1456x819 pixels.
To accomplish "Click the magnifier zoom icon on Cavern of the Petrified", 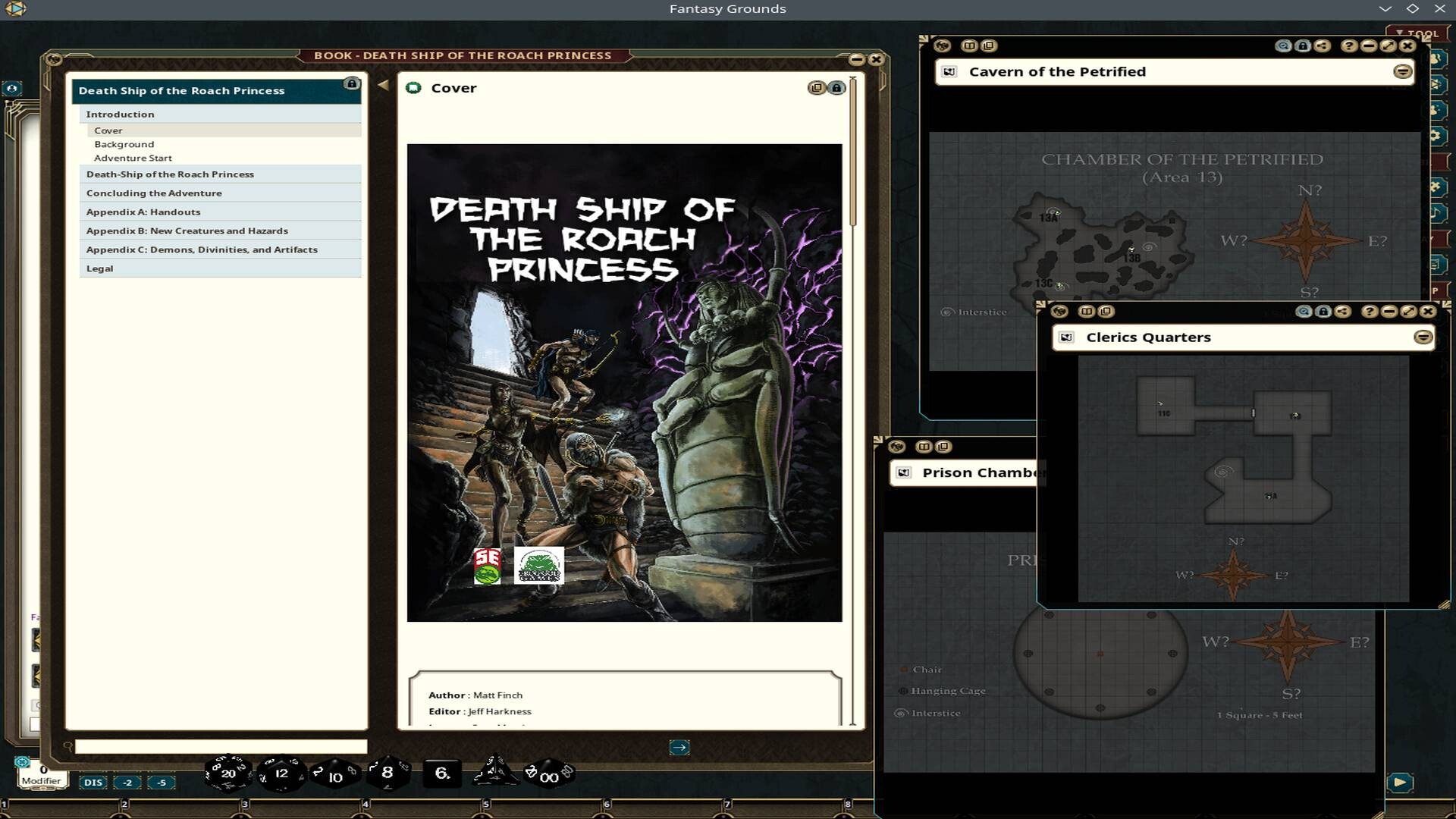I will coord(1282,46).
